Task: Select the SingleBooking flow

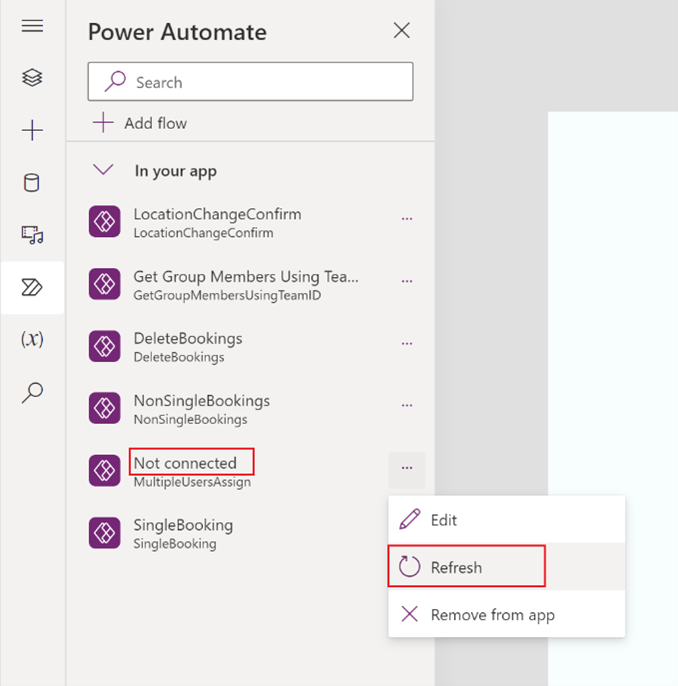Action: click(183, 533)
